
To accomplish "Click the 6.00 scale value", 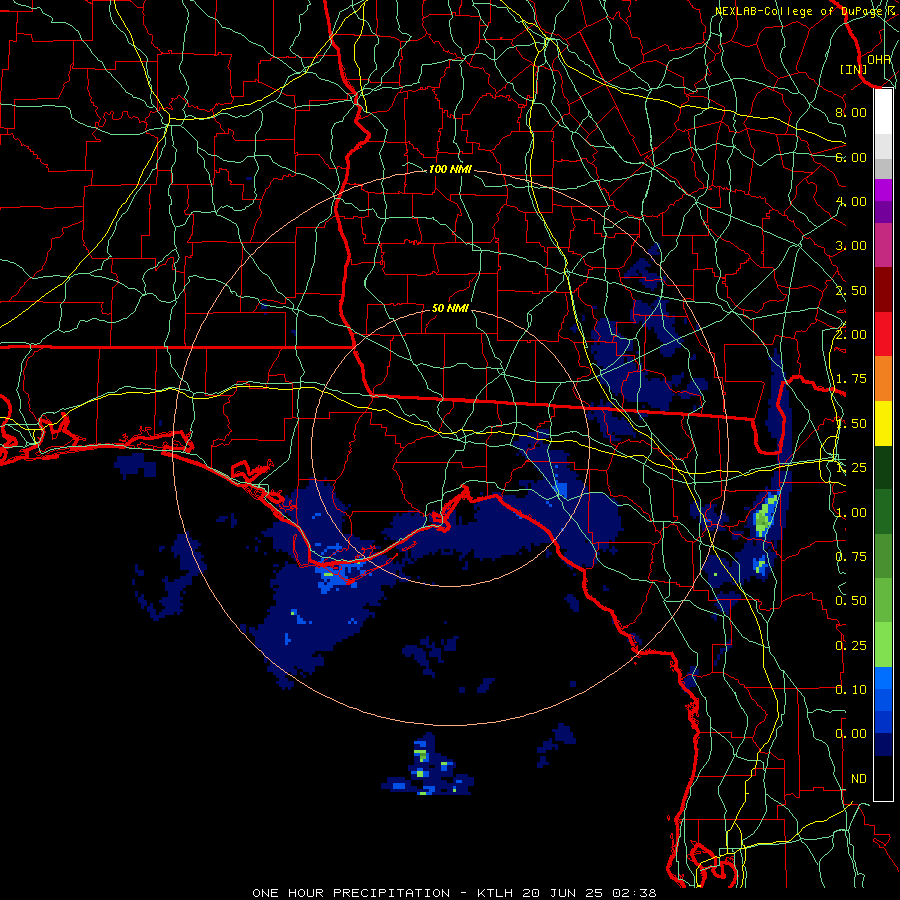I will pos(851,157).
